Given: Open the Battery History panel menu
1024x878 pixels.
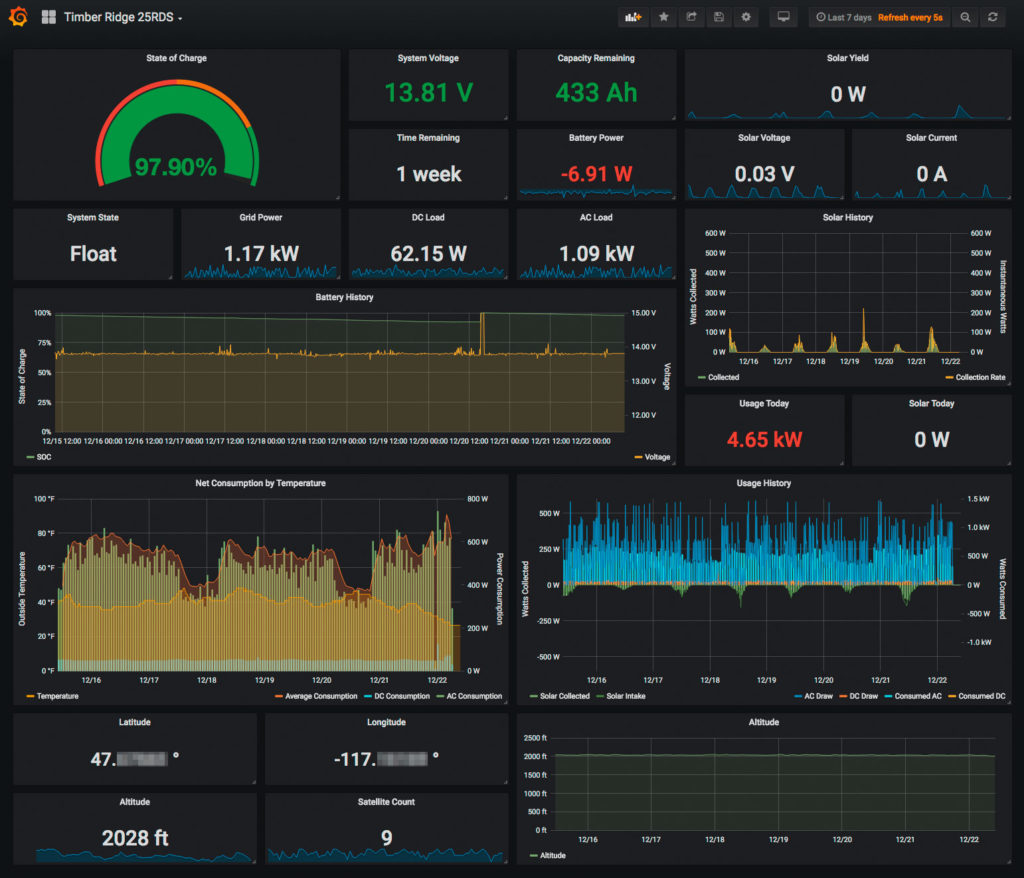Looking at the screenshot, I should [x=344, y=297].
